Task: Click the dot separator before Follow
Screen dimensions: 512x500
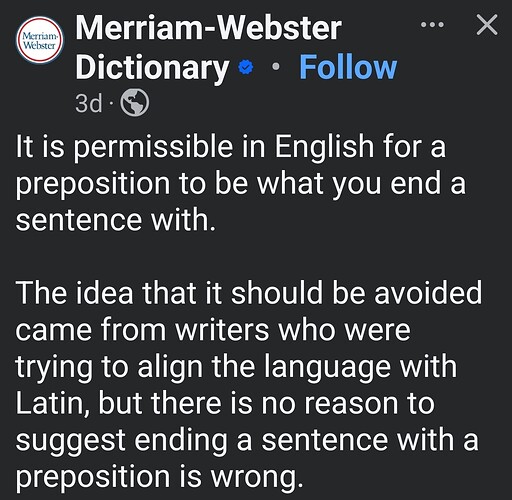Action: point(276,67)
